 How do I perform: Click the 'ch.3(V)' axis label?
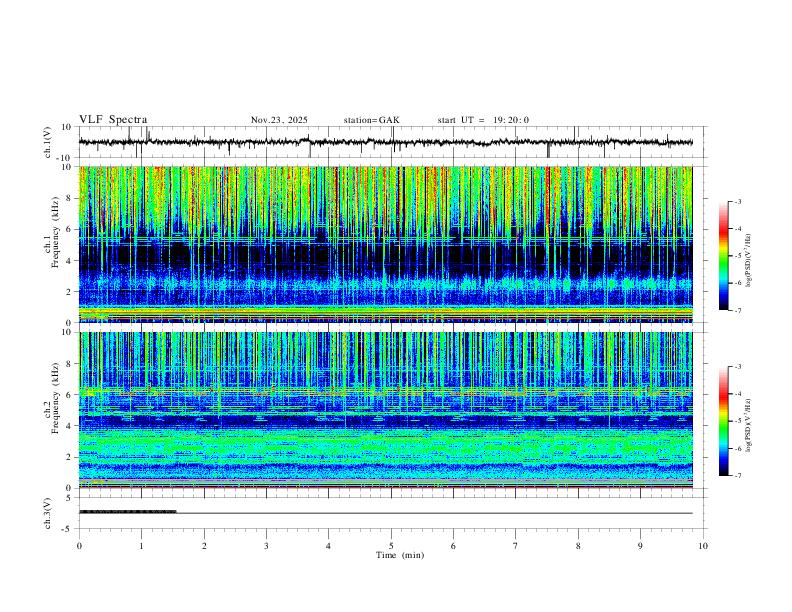pos(48,514)
